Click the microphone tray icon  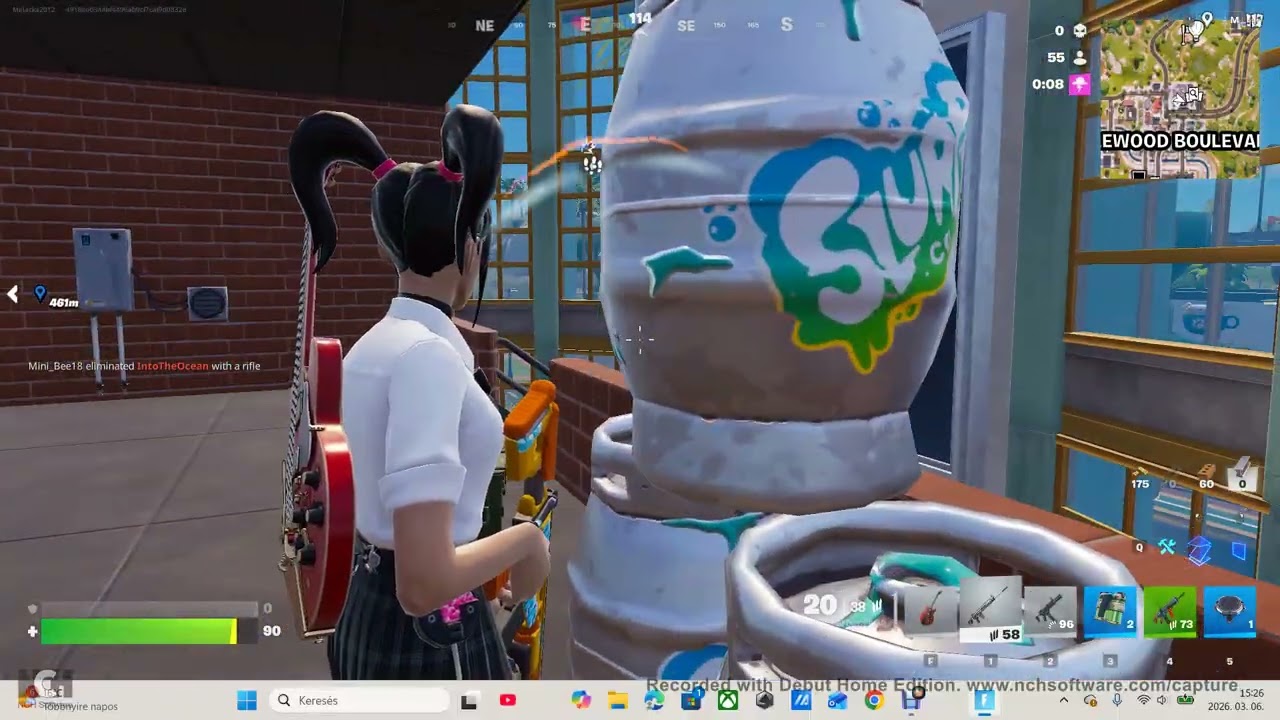pyautogui.click(x=1117, y=701)
